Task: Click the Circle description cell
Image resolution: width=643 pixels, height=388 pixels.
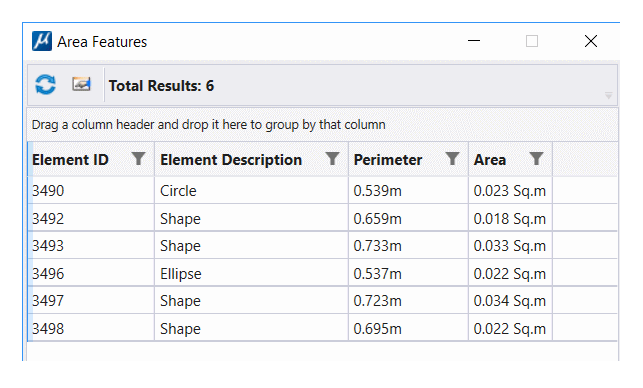Action: point(251,190)
